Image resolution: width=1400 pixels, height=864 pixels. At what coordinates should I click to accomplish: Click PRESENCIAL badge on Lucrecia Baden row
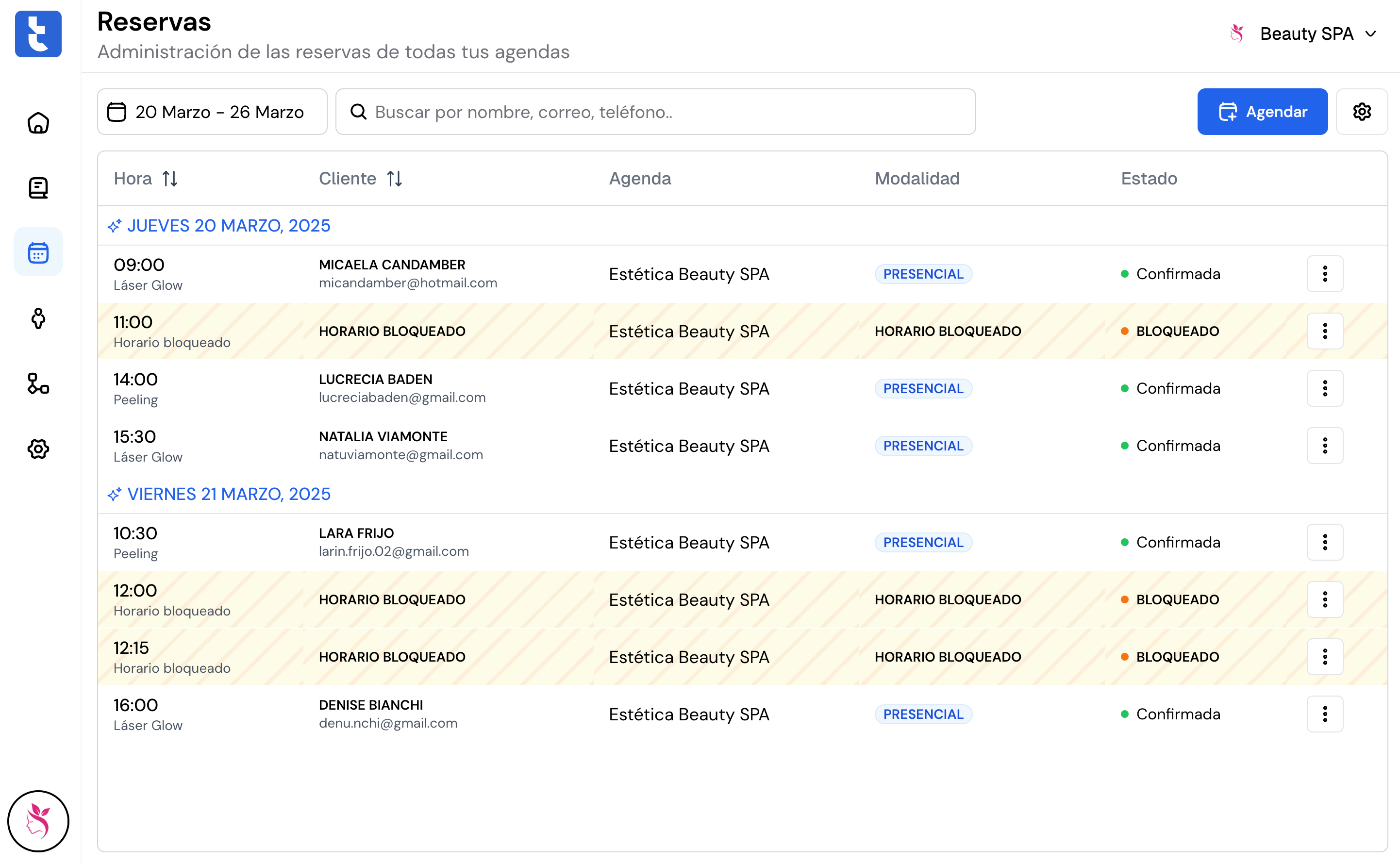pos(923,389)
